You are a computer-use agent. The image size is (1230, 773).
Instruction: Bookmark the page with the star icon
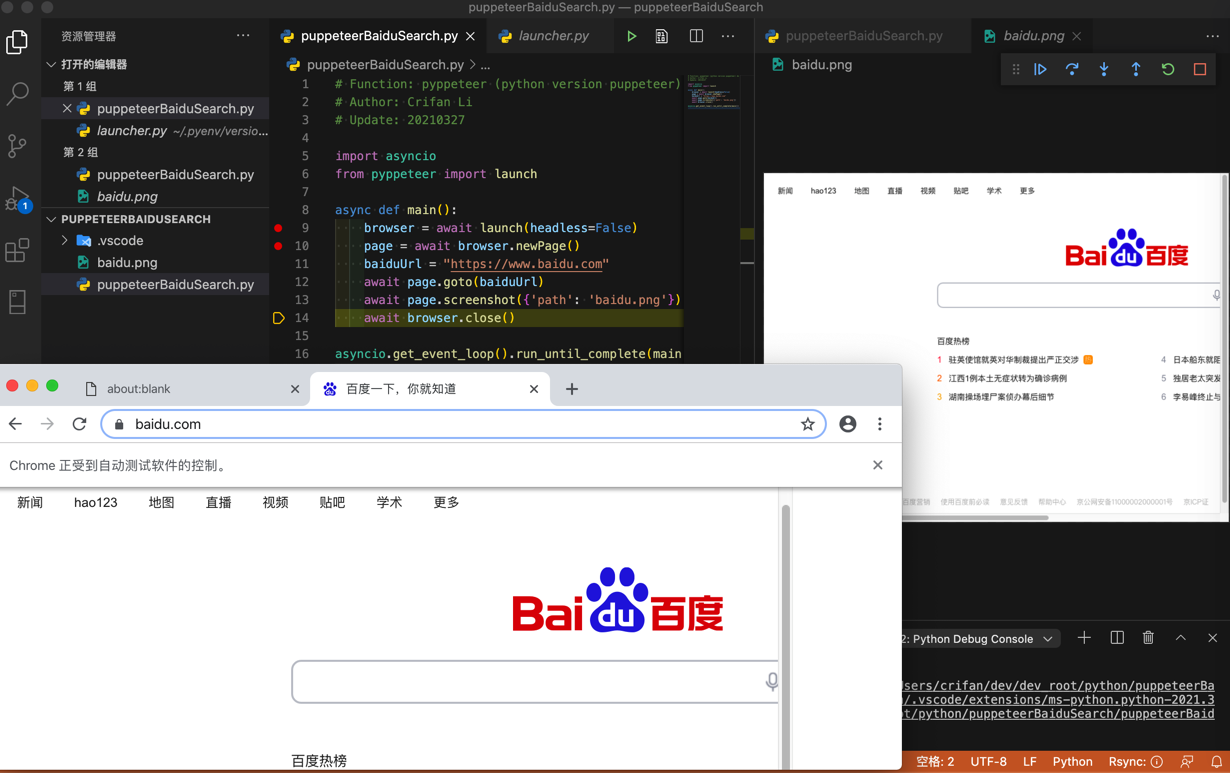[807, 424]
